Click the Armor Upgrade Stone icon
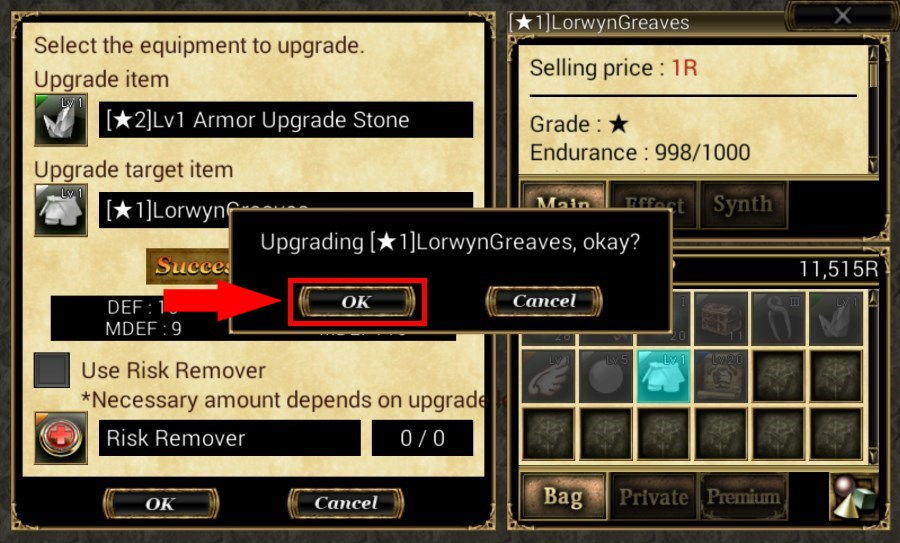 click(x=61, y=119)
